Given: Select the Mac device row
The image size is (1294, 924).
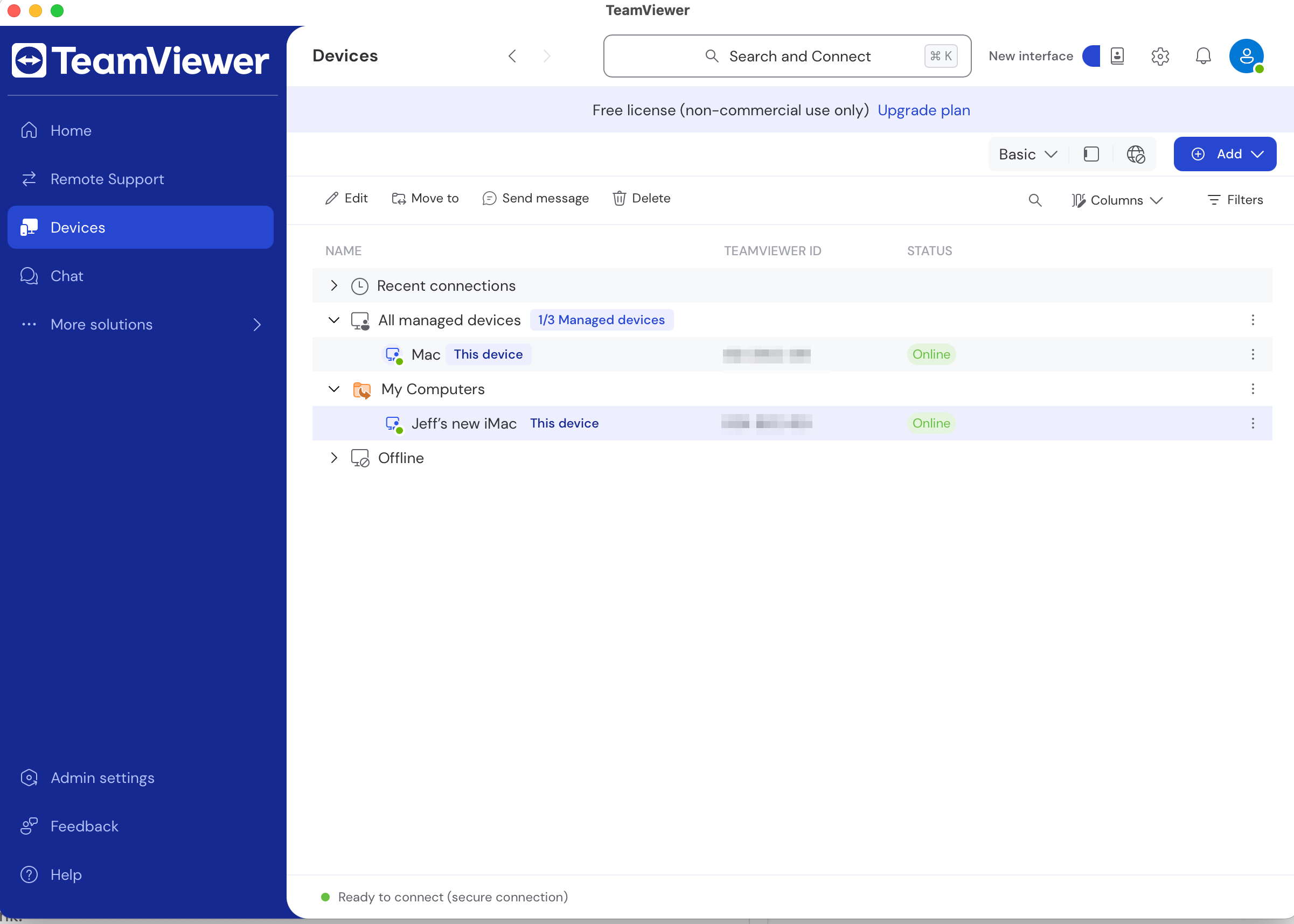Looking at the screenshot, I should (792, 354).
